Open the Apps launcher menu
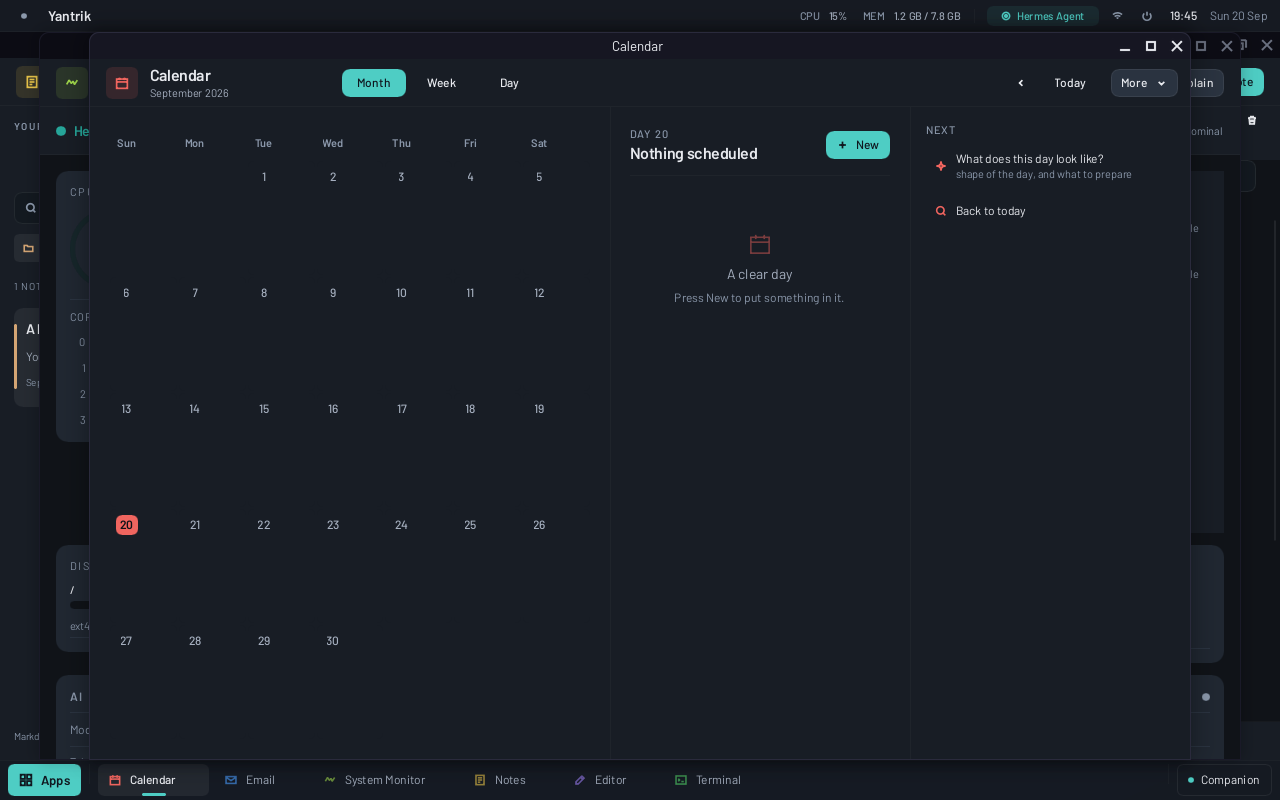The width and height of the screenshot is (1280, 800). tap(44, 780)
